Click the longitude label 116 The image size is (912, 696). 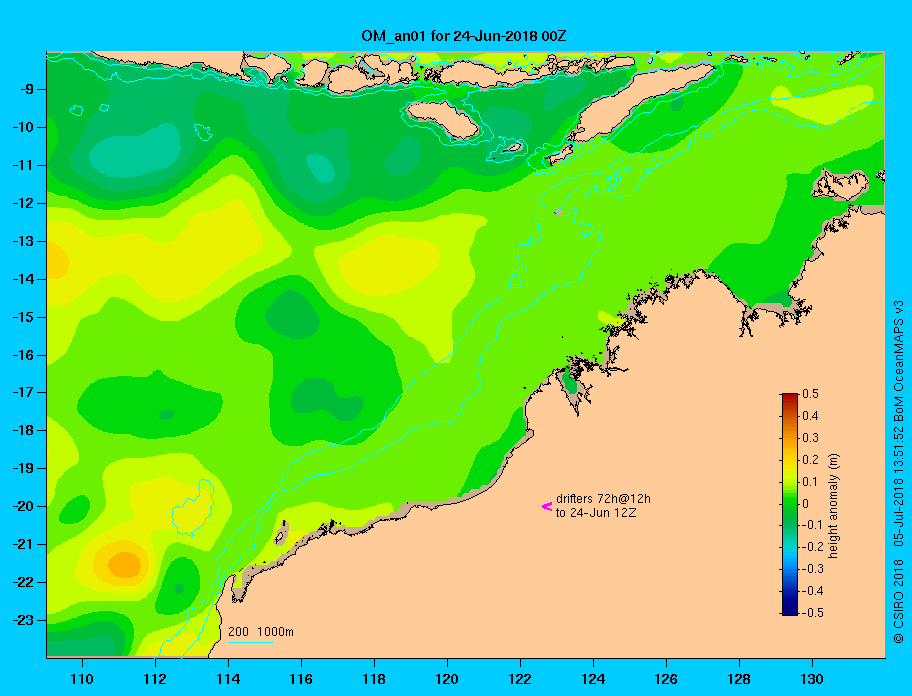tap(301, 679)
